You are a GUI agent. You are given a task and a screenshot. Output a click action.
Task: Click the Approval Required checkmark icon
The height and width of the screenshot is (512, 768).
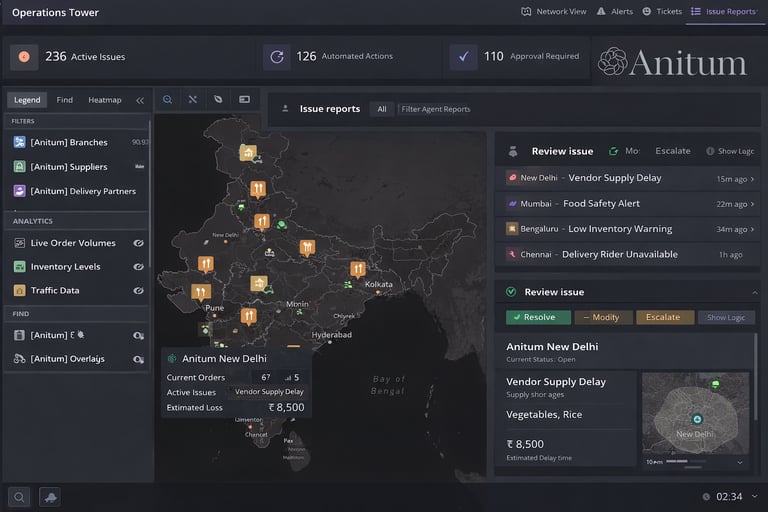click(463, 57)
